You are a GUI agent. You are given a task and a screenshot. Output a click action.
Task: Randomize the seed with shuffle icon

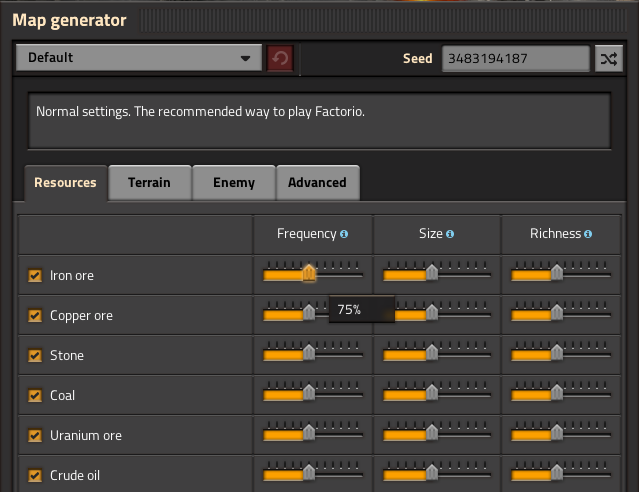click(x=609, y=59)
